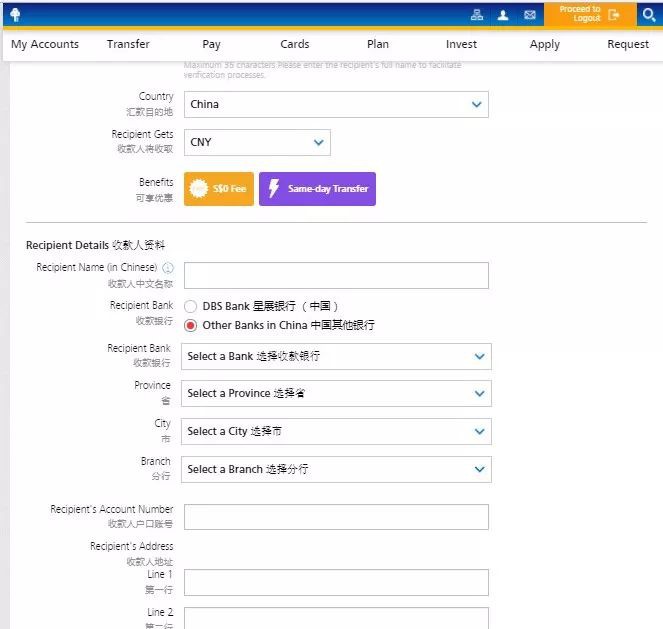Click the search magnifier icon
663x629 pixels.
pyautogui.click(x=648, y=15)
